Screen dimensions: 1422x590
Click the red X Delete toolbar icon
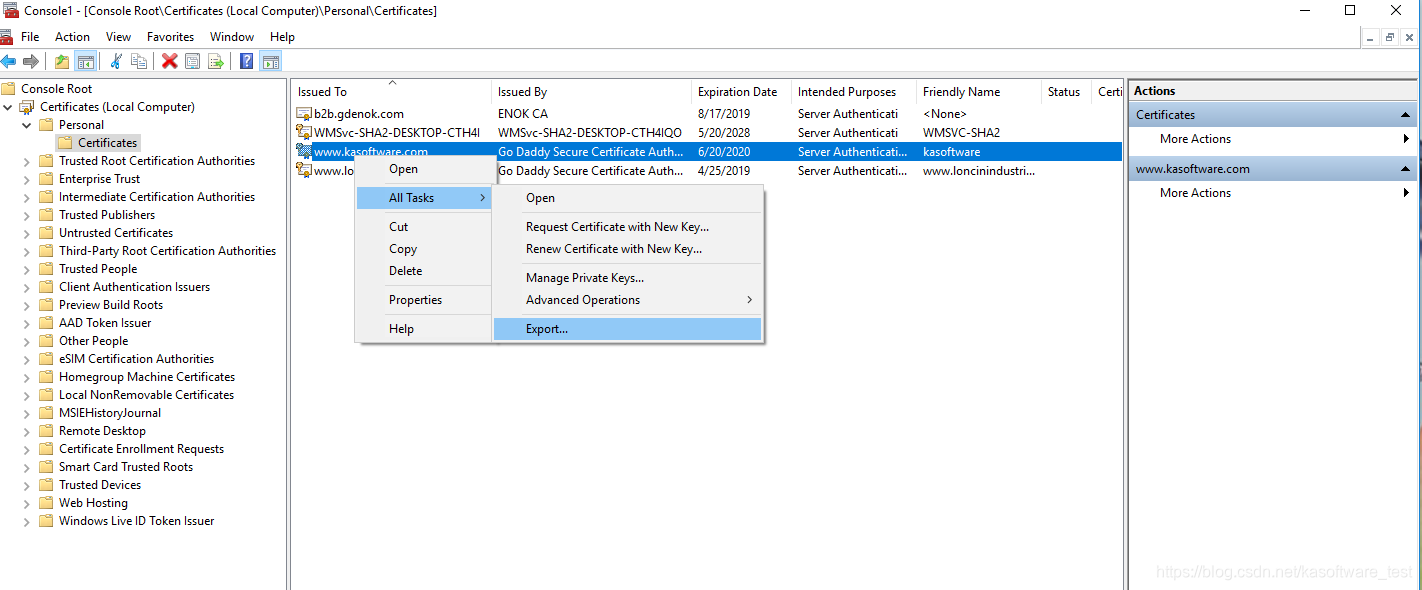pyautogui.click(x=169, y=62)
